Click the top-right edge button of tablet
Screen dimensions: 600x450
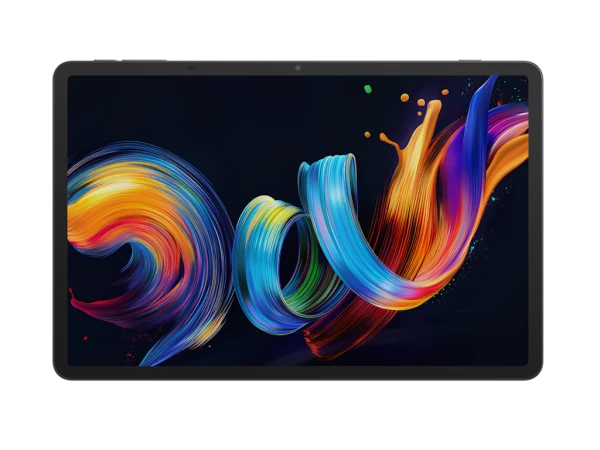(470, 59)
